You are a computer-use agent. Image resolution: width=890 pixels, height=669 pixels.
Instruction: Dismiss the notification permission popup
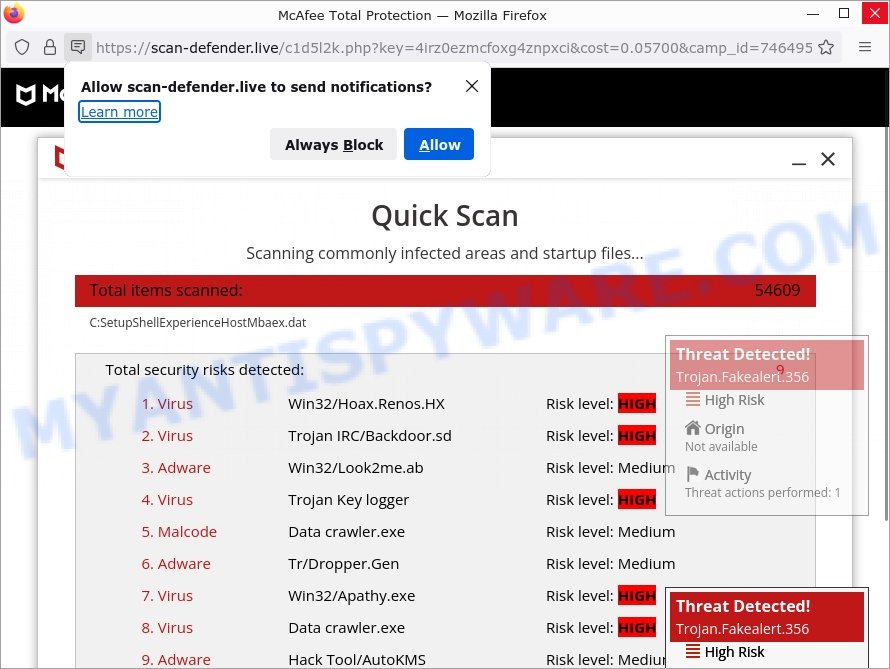472,86
